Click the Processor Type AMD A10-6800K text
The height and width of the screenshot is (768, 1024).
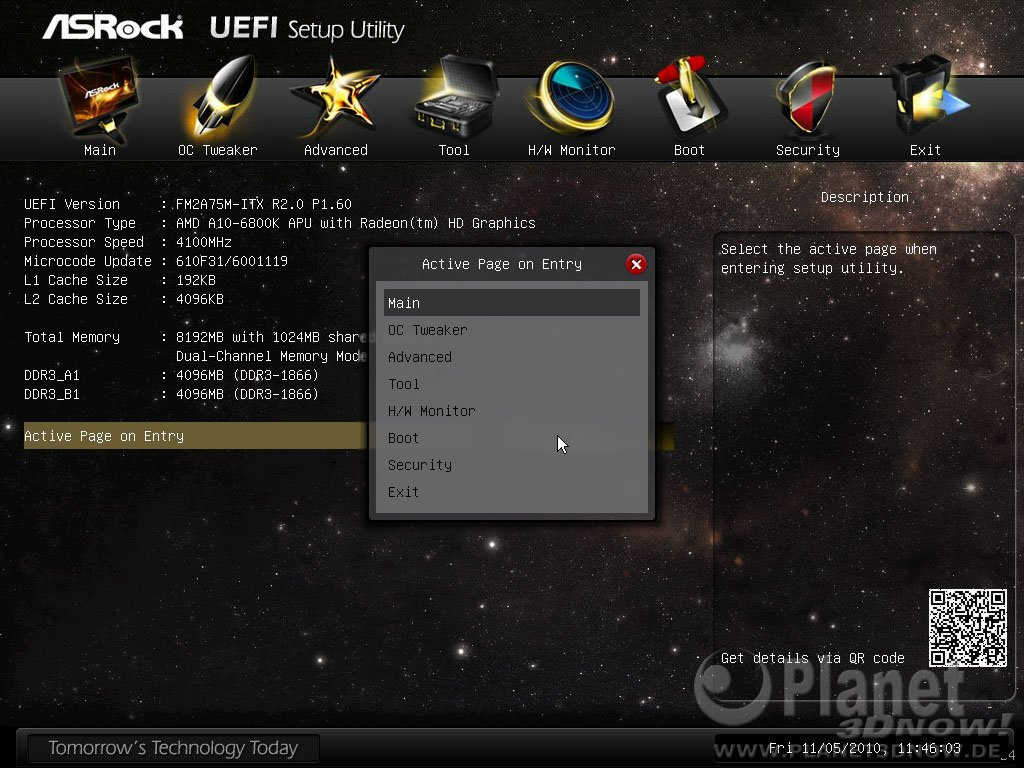355,223
